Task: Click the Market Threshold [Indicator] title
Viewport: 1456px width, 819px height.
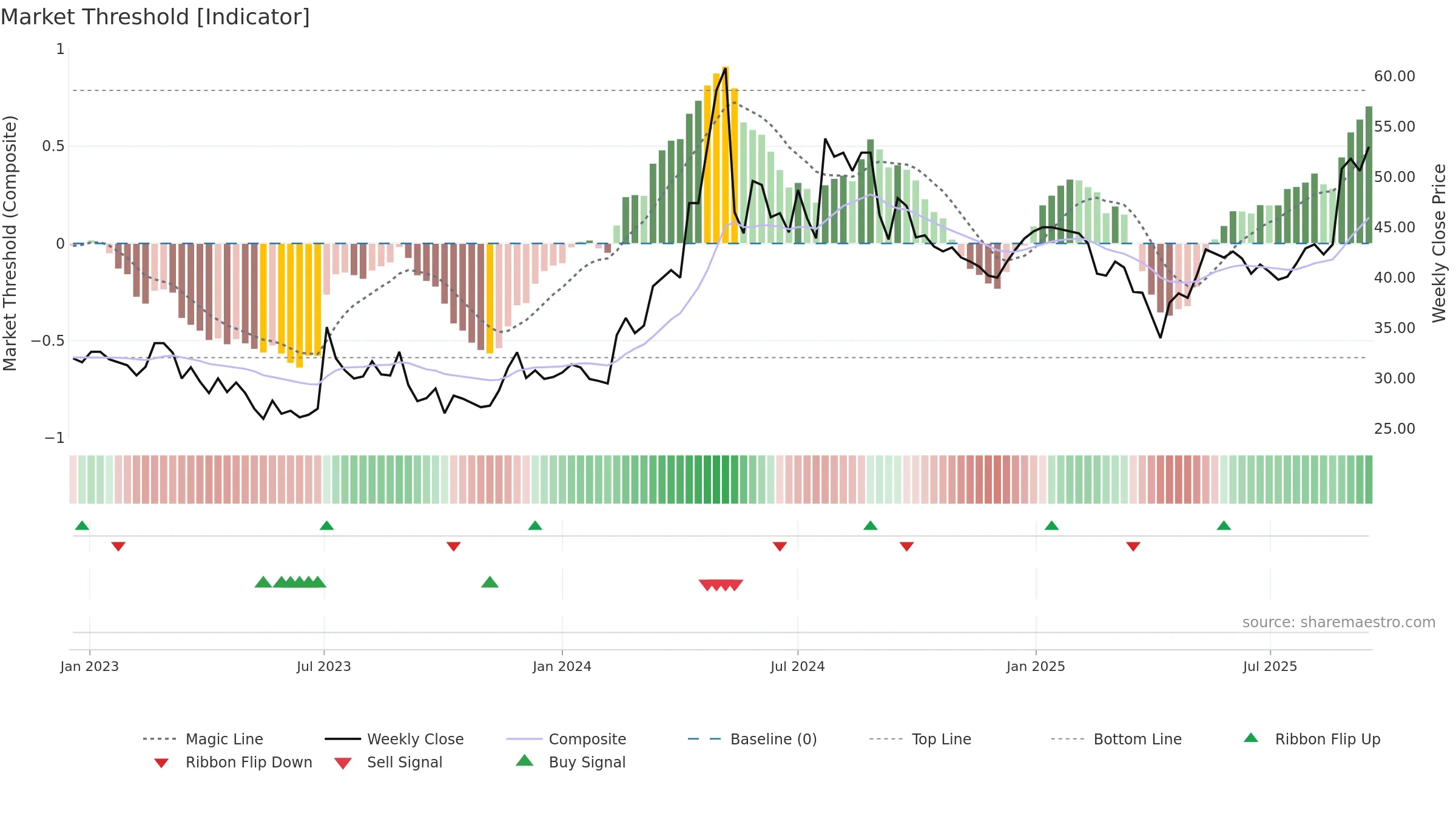Action: (155, 17)
